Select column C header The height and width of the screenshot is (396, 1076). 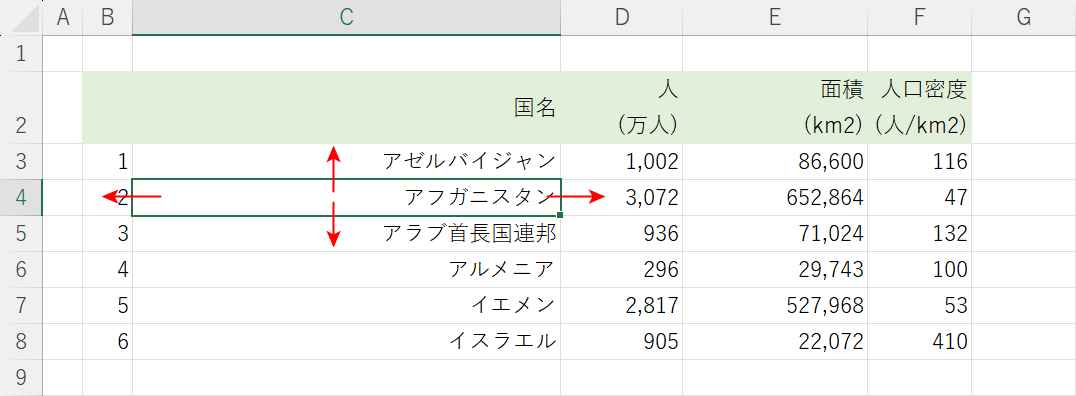pos(347,18)
